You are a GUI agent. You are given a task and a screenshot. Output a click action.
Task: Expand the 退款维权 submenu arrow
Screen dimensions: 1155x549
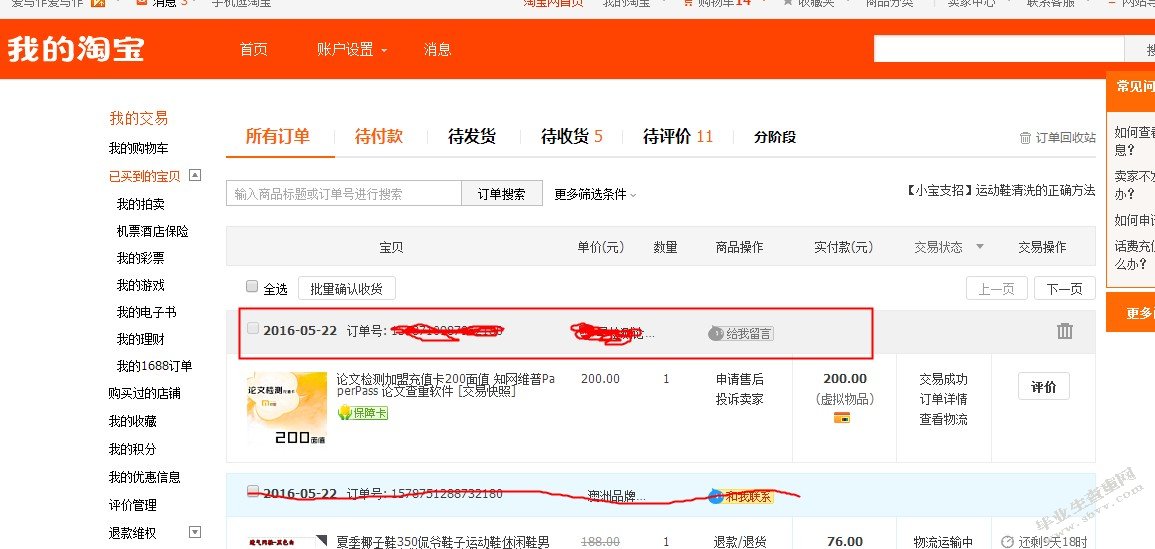point(194,531)
